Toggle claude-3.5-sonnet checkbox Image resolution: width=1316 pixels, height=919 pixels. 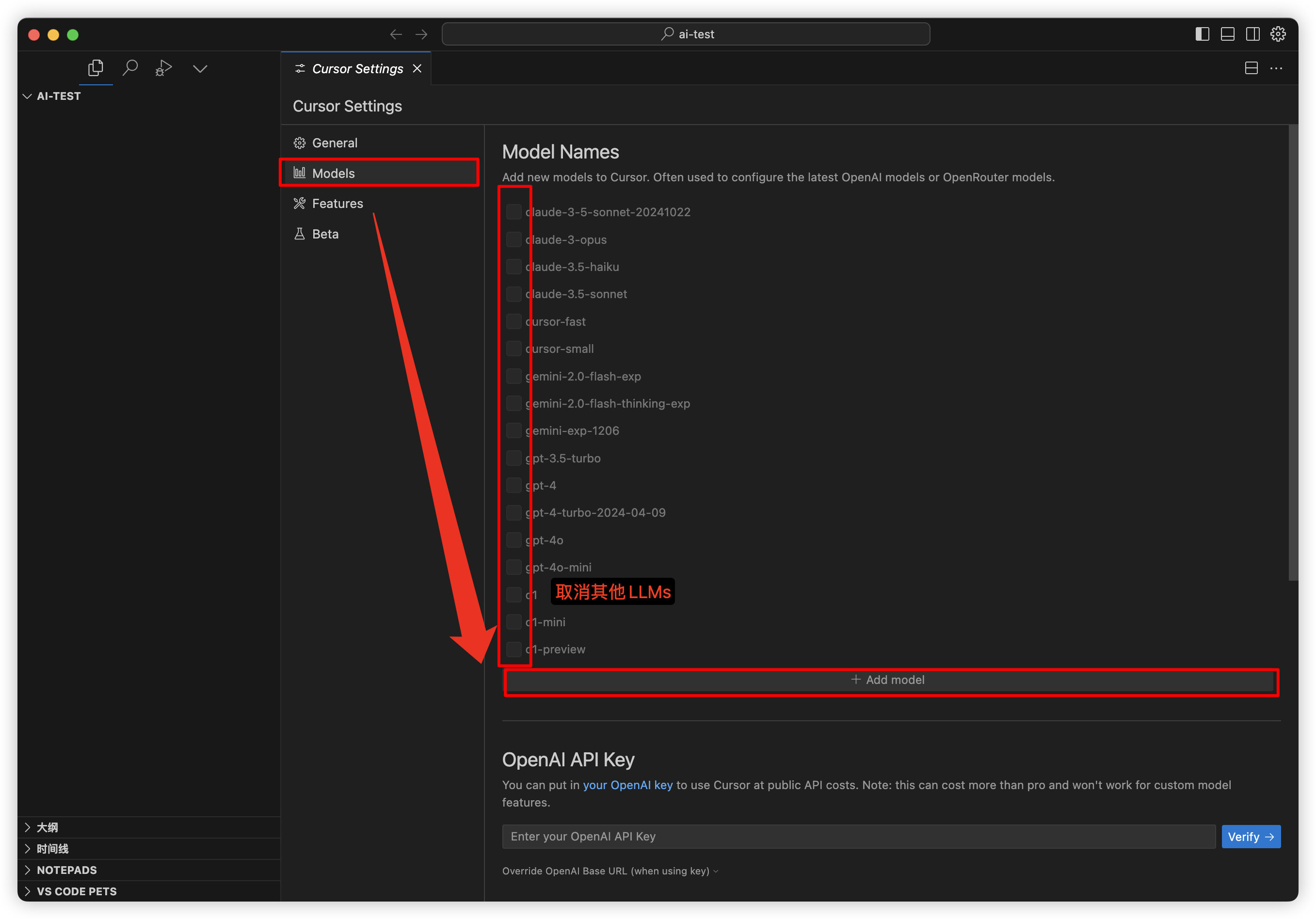pyautogui.click(x=514, y=294)
